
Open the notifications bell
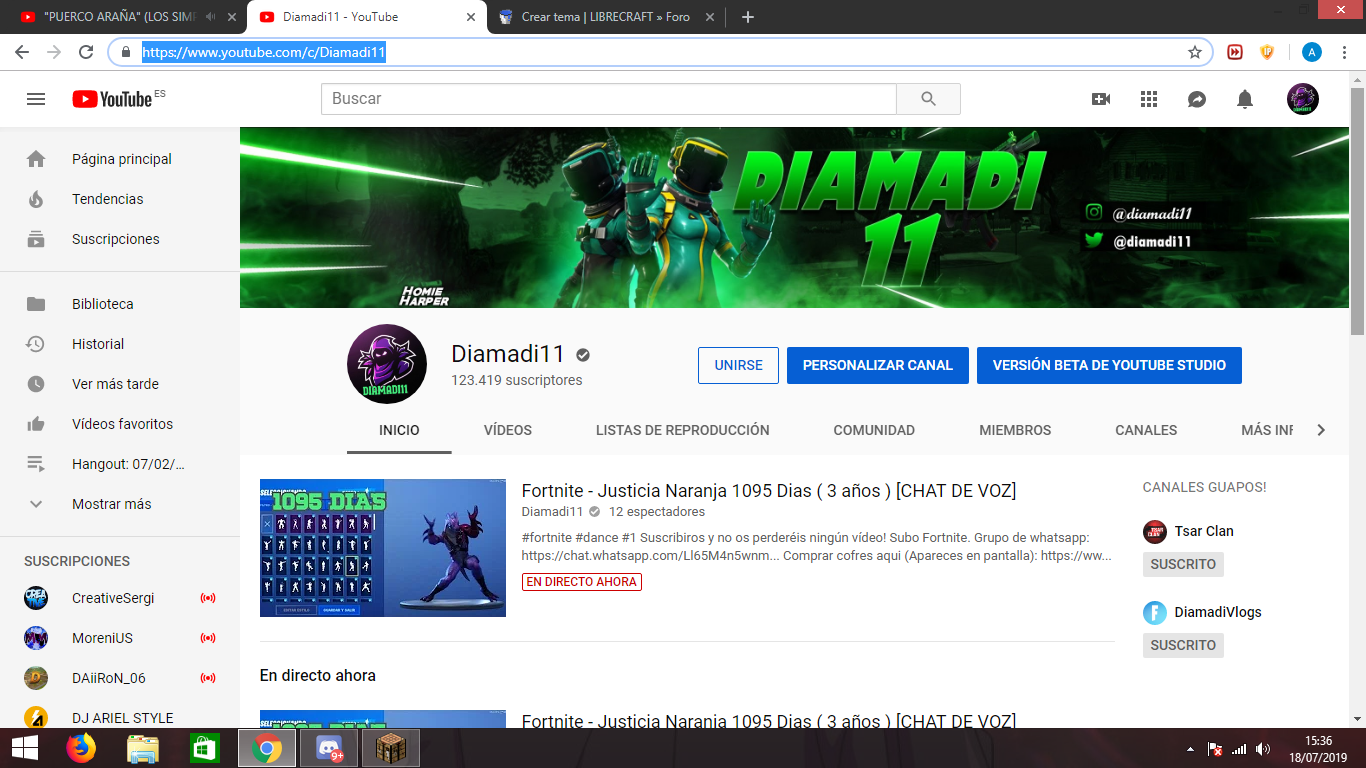(1245, 99)
